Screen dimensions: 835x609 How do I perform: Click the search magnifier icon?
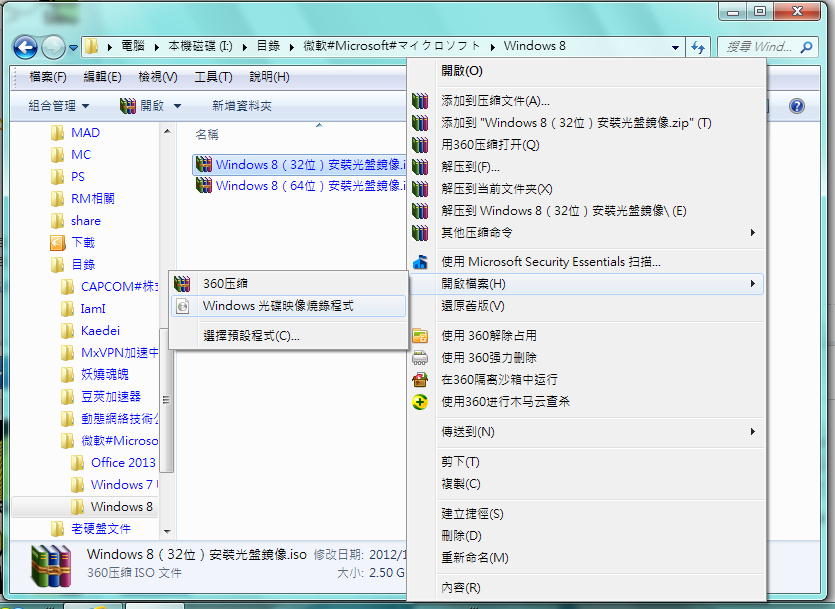point(807,47)
